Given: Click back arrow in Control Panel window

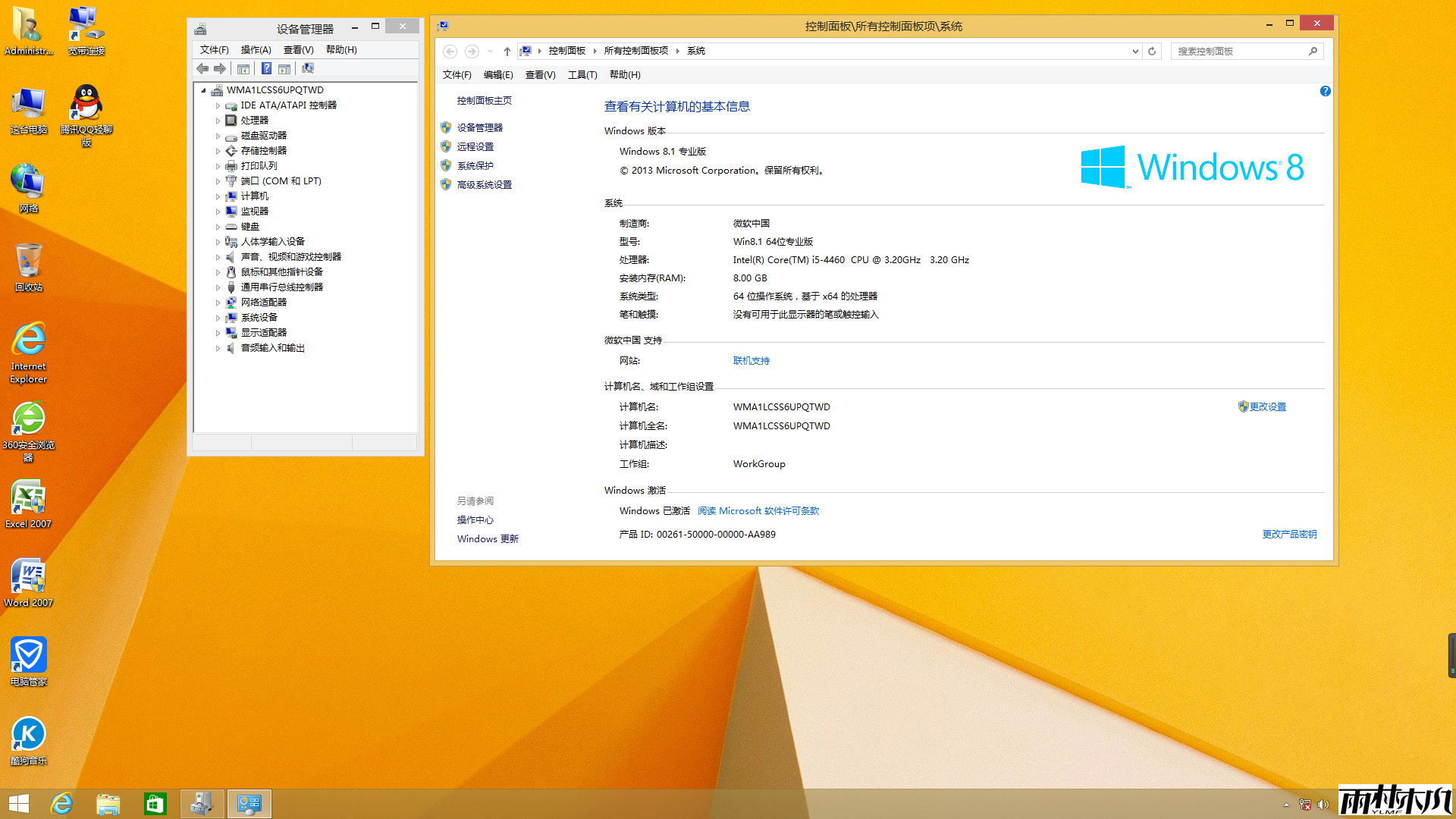Looking at the screenshot, I should pyautogui.click(x=450, y=51).
